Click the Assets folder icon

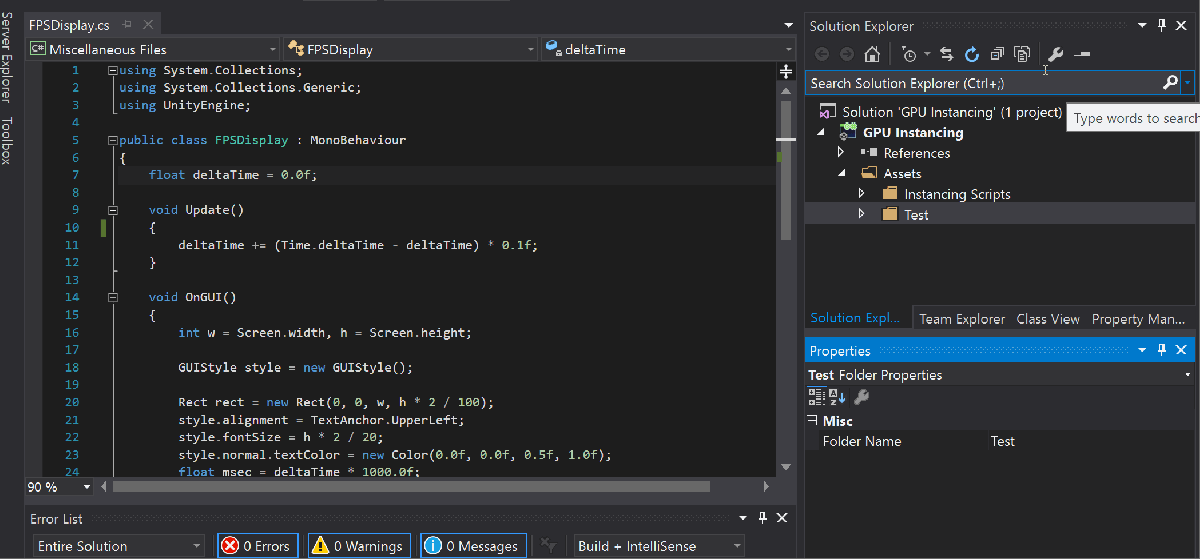pos(869,174)
